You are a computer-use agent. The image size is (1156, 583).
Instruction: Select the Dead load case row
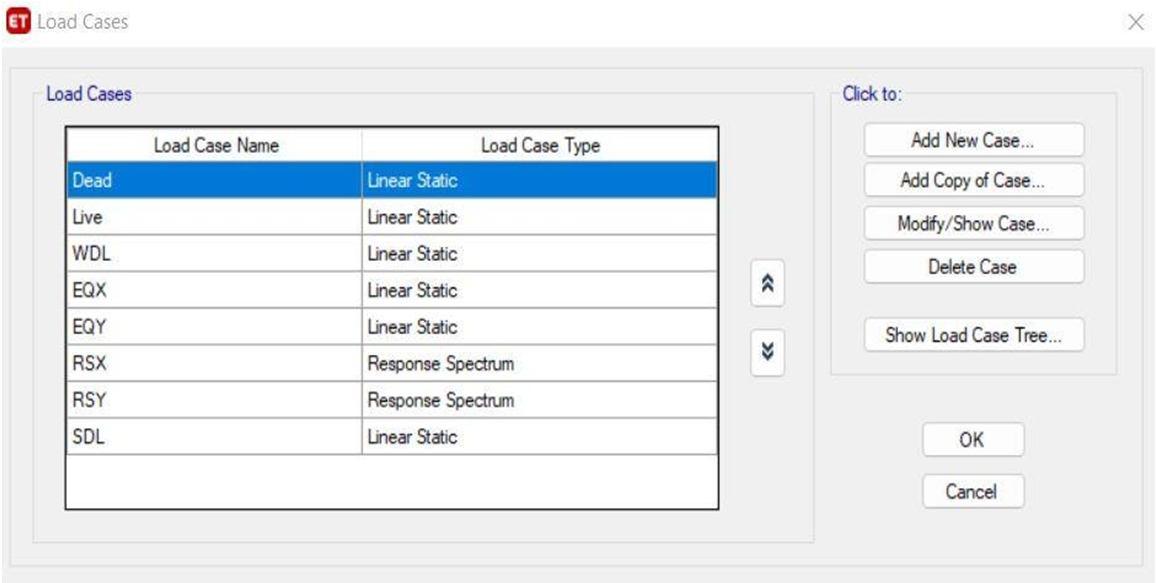tap(215, 181)
